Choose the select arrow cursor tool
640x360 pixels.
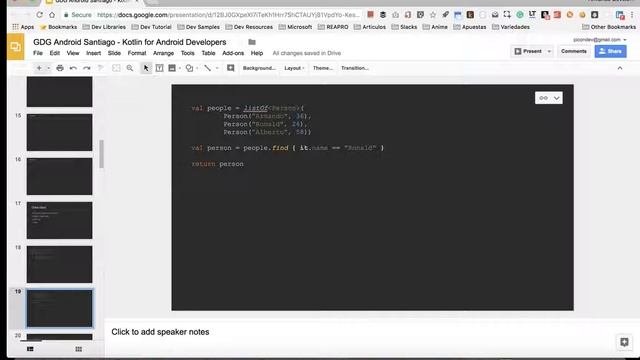[x=146, y=68]
